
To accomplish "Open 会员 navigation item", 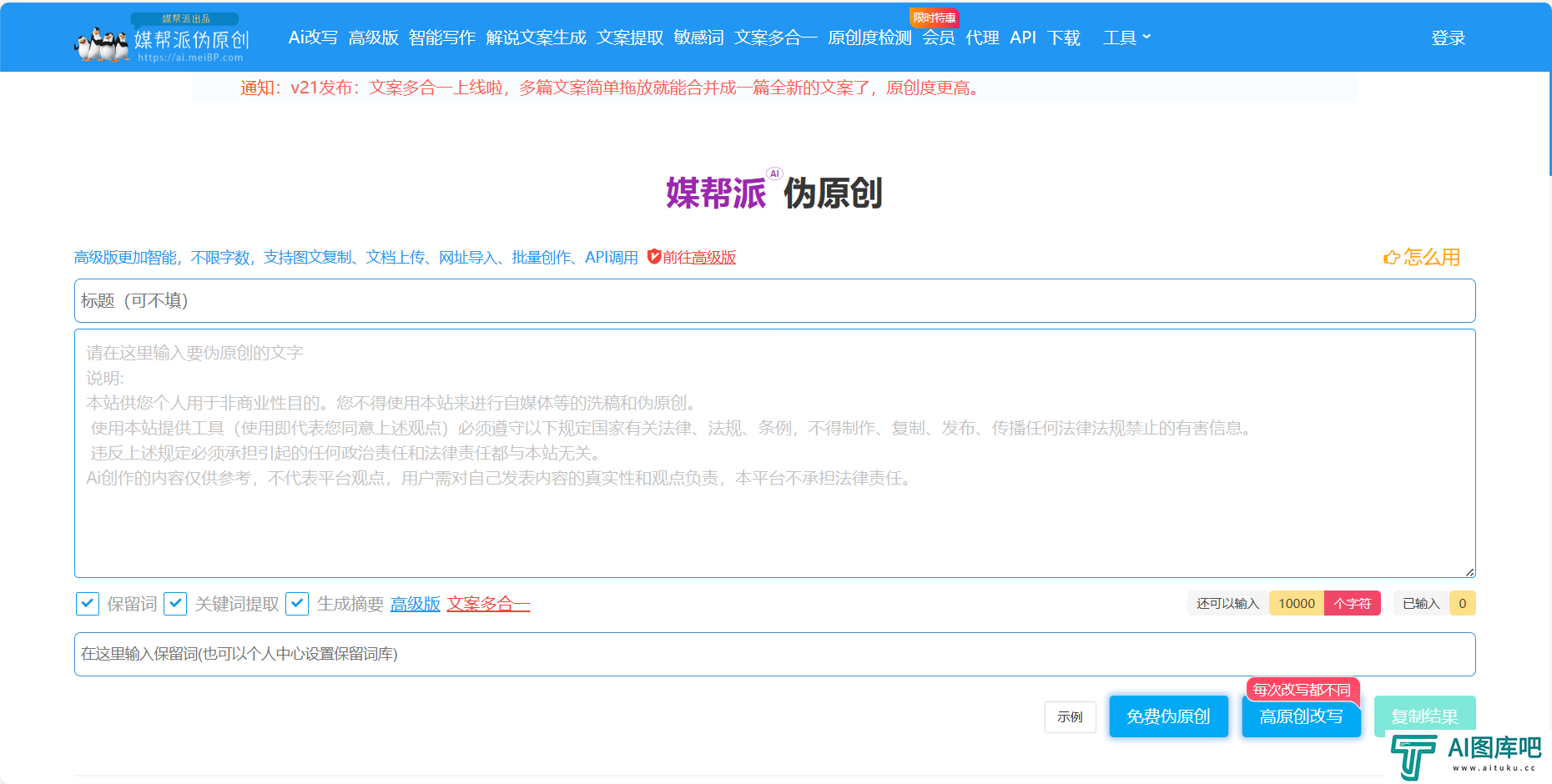I will [938, 38].
